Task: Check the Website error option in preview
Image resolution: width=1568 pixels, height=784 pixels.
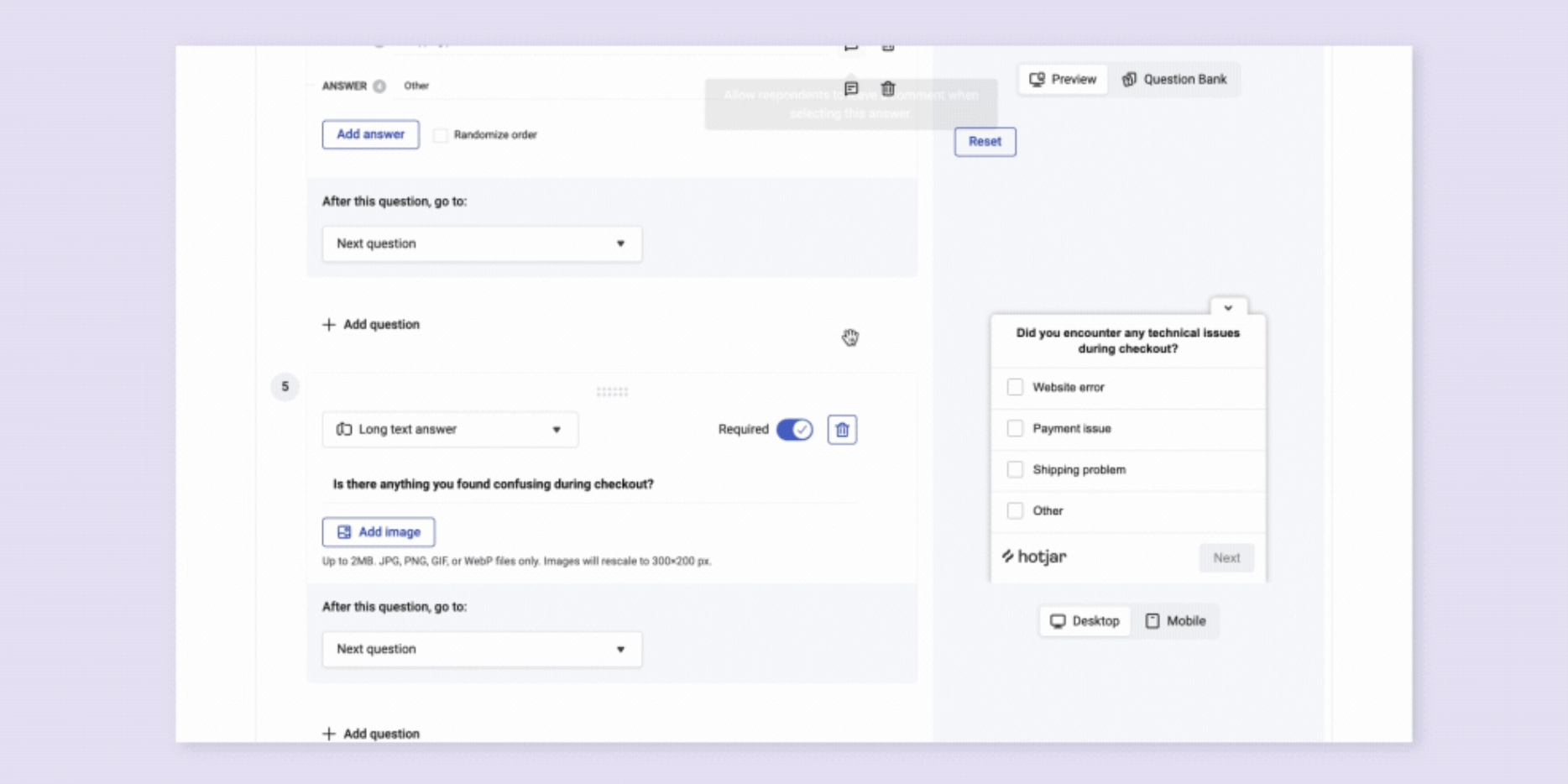Action: (1015, 387)
